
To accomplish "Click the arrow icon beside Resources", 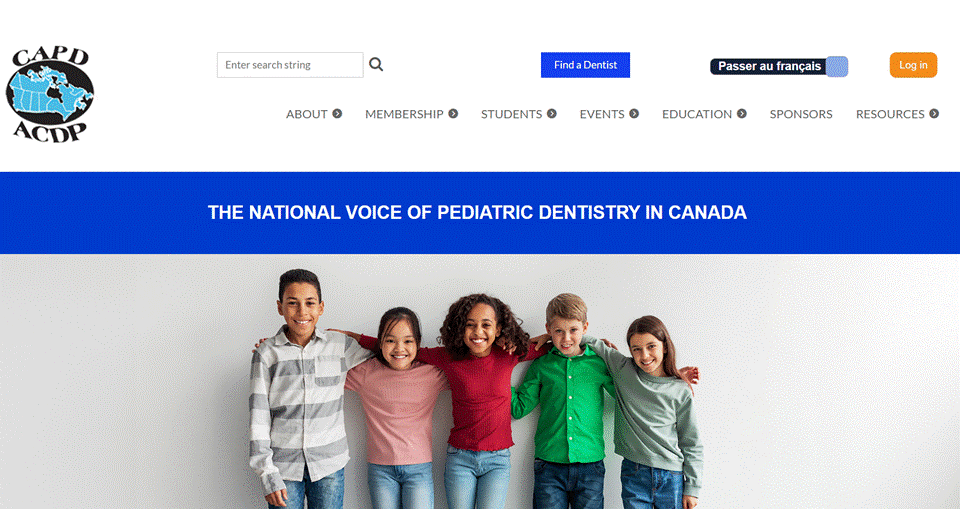I will (934, 113).
